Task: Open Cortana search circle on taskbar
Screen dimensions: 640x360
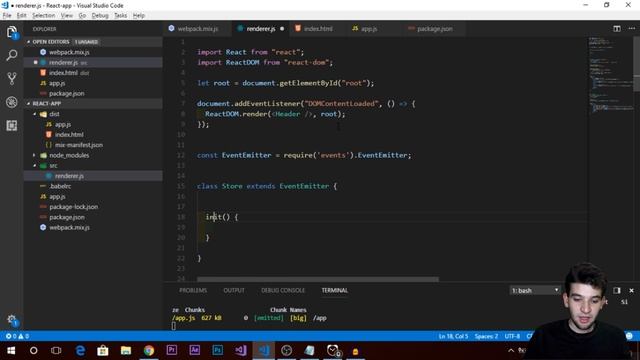Action: [x=33, y=351]
